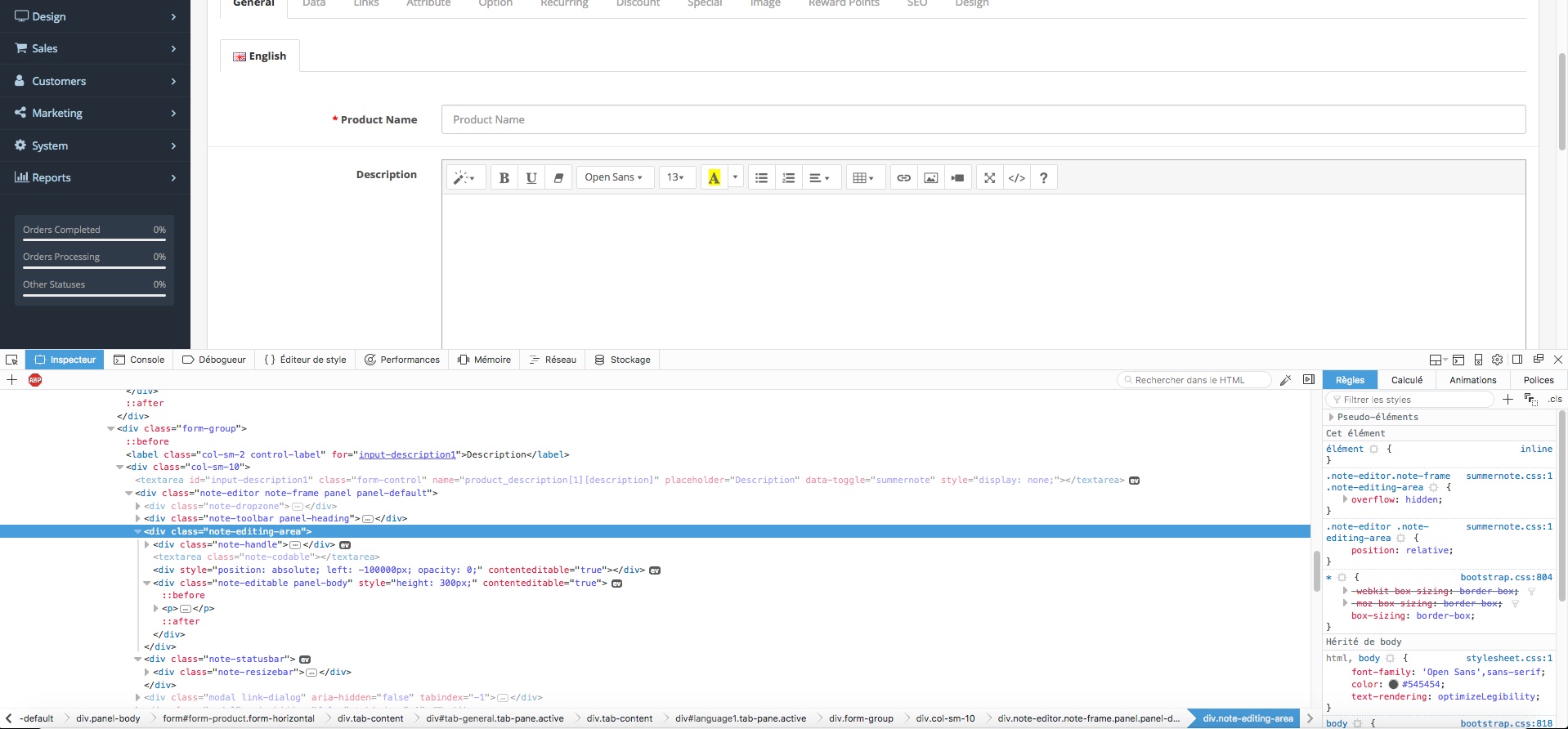1568x729 pixels.
Task: Open the Animations styles tab
Action: (x=1473, y=380)
